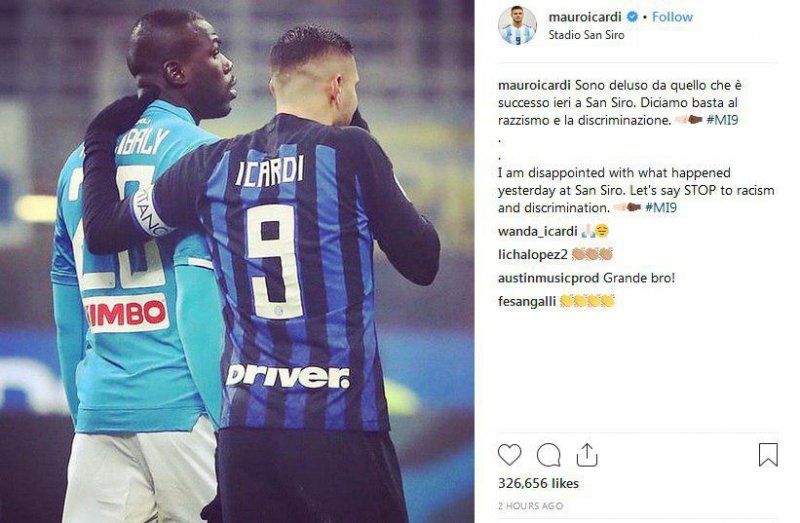Click the blue verified badge
Screen dimensions: 800x523
click(632, 17)
